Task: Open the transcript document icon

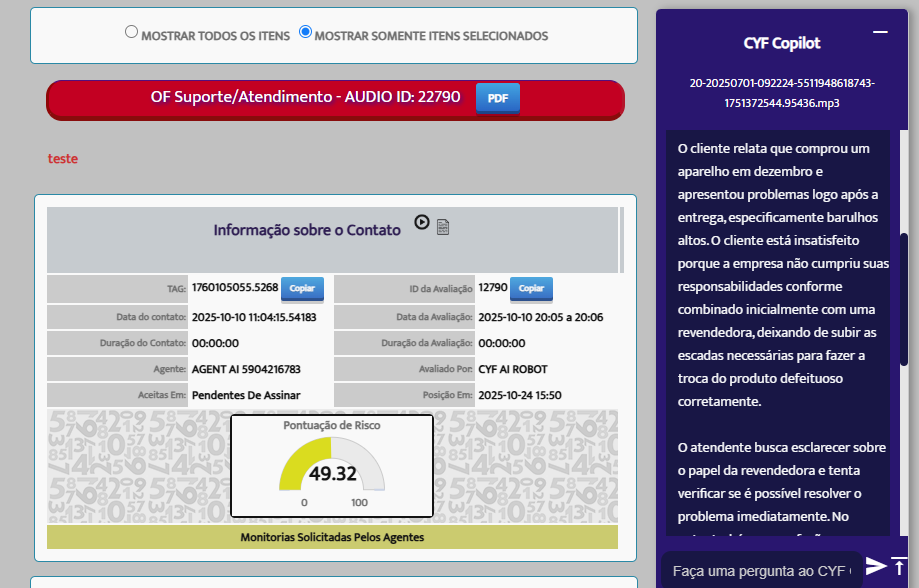Action: [443, 227]
